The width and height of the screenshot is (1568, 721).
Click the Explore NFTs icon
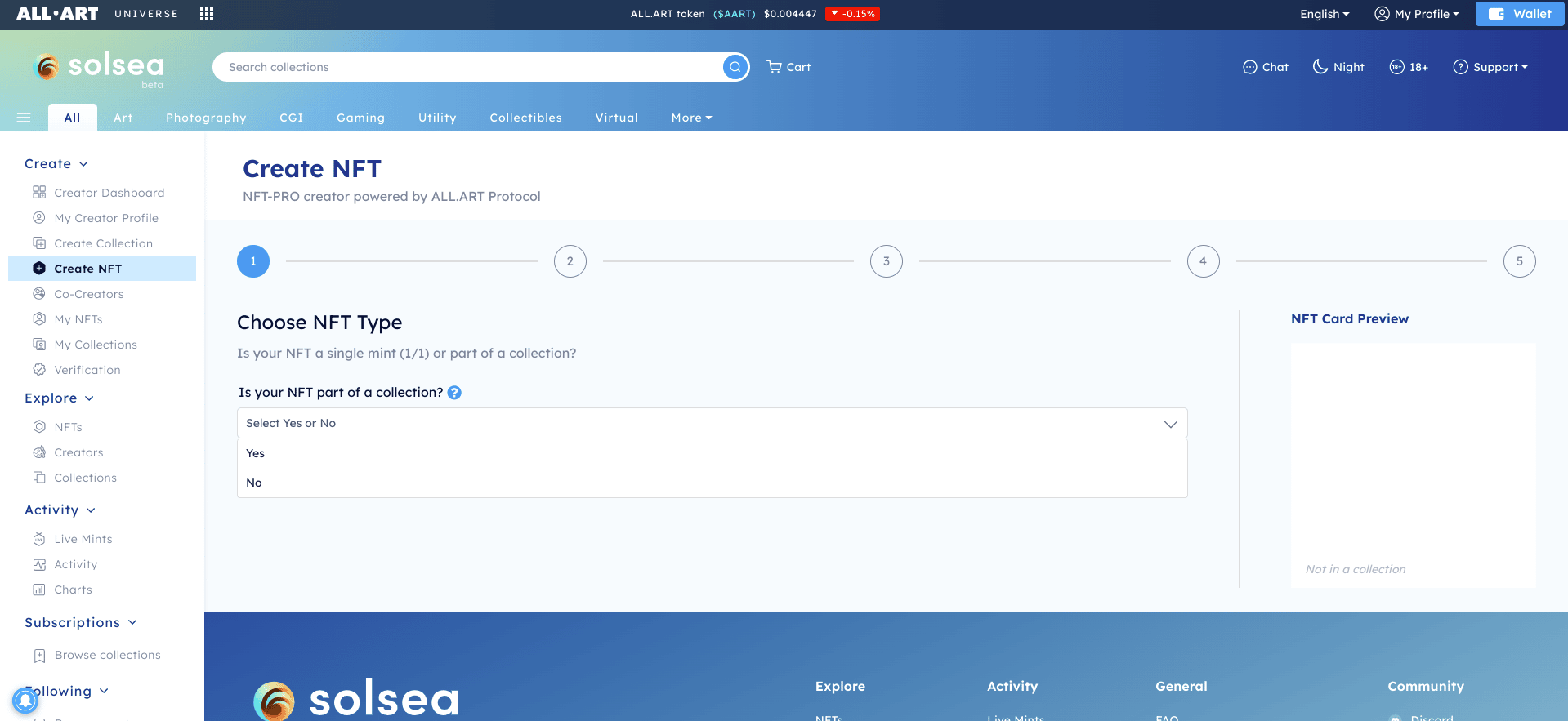point(39,427)
